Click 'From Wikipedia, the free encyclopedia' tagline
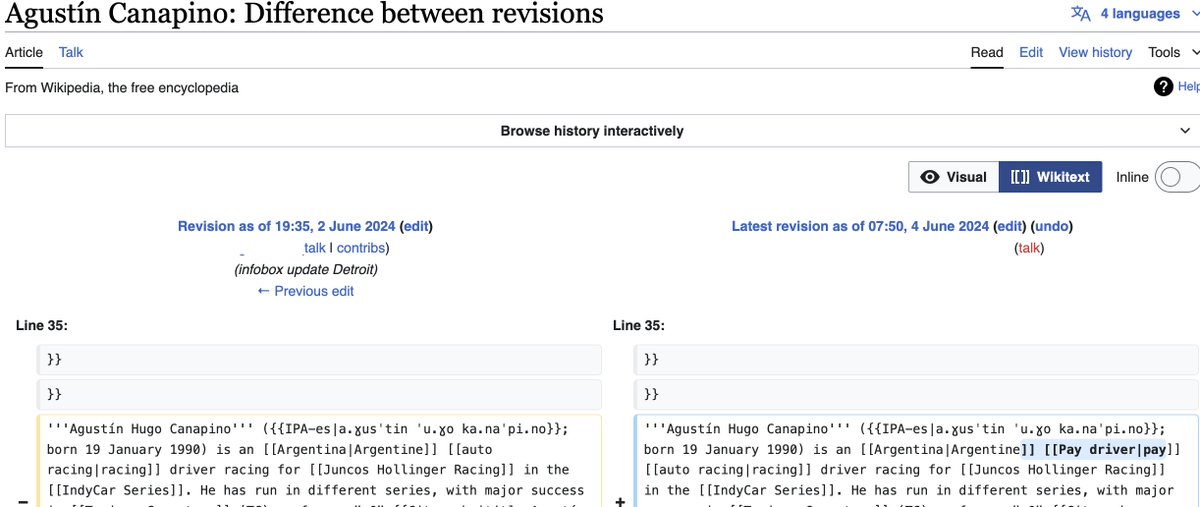This screenshot has height=507, width=1200. click(122, 88)
